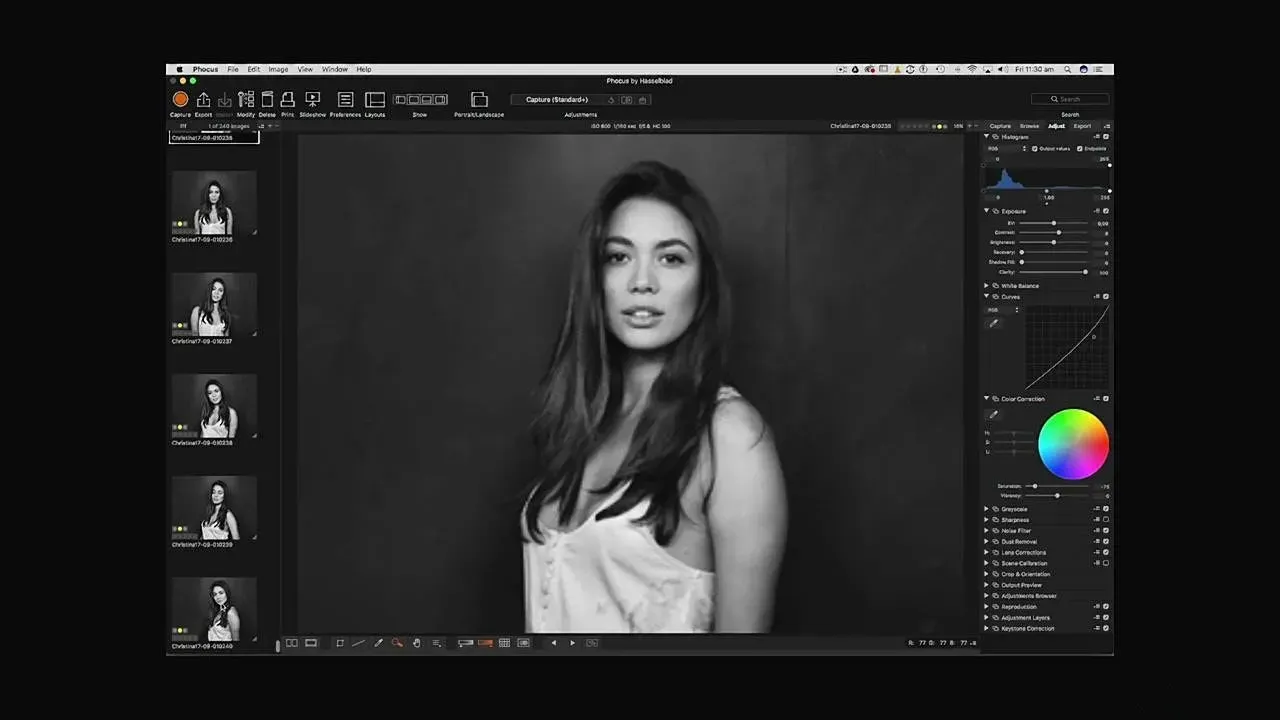Click the Wi-Fi icon in menu bar
This screenshot has height=720, width=1280.
(971, 69)
